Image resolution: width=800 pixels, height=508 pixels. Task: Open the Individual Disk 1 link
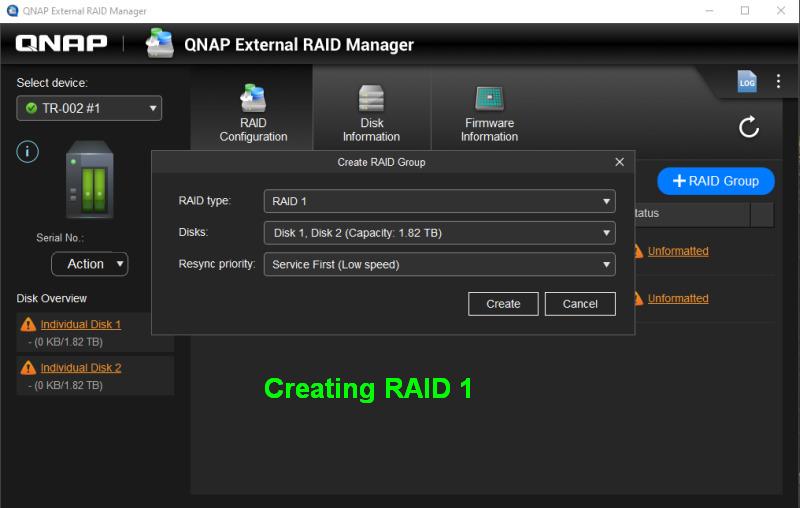81,324
